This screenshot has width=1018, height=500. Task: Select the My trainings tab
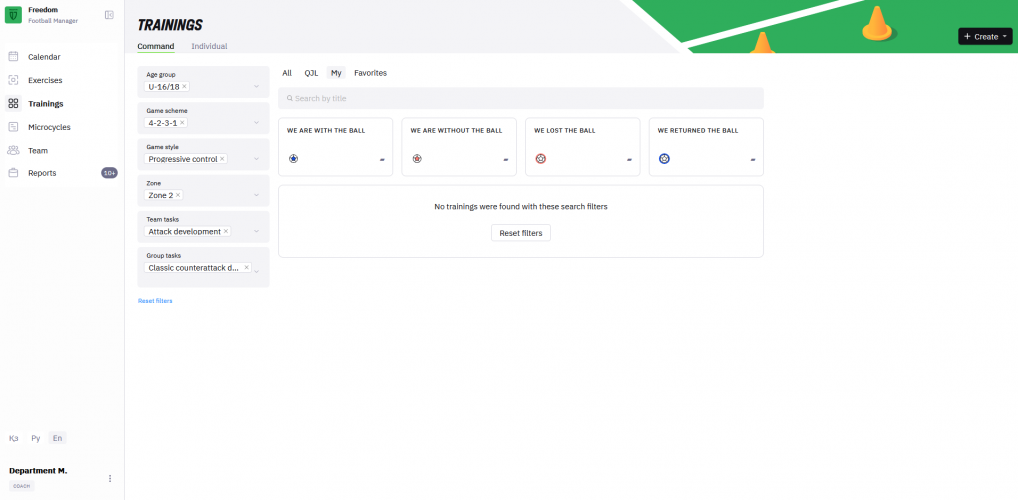pos(336,73)
